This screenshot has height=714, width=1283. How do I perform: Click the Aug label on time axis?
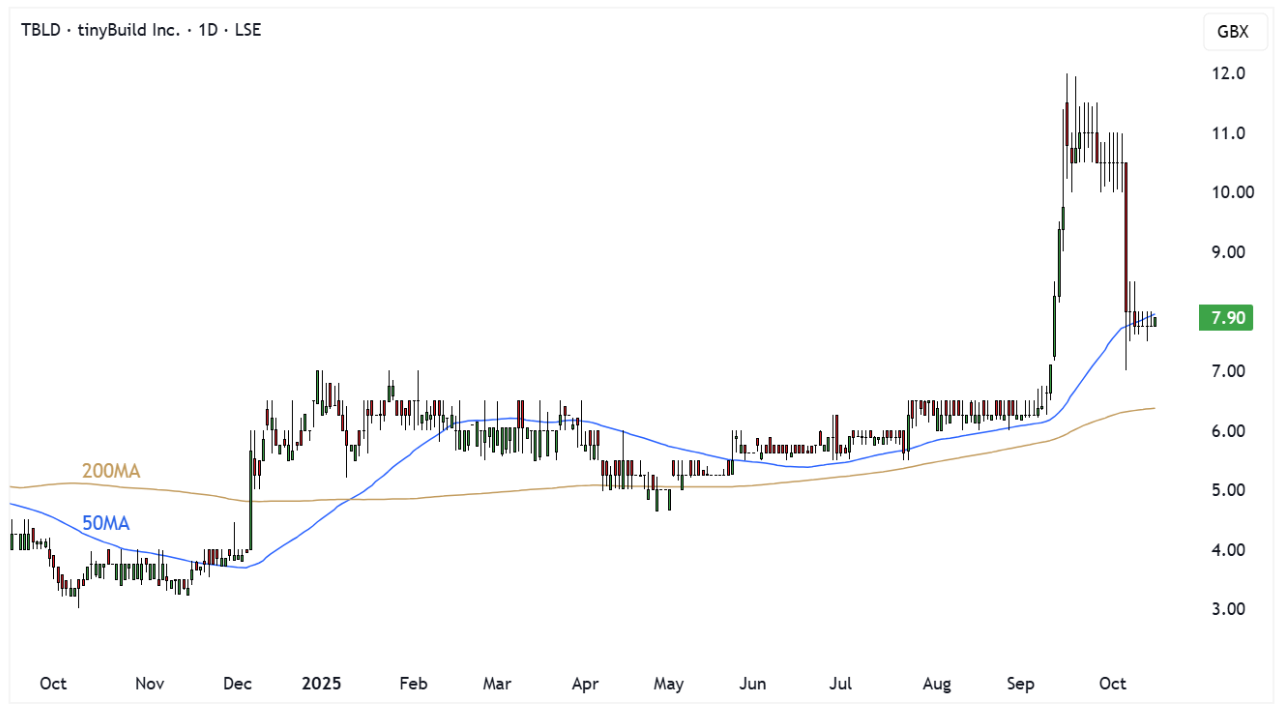[x=936, y=684]
